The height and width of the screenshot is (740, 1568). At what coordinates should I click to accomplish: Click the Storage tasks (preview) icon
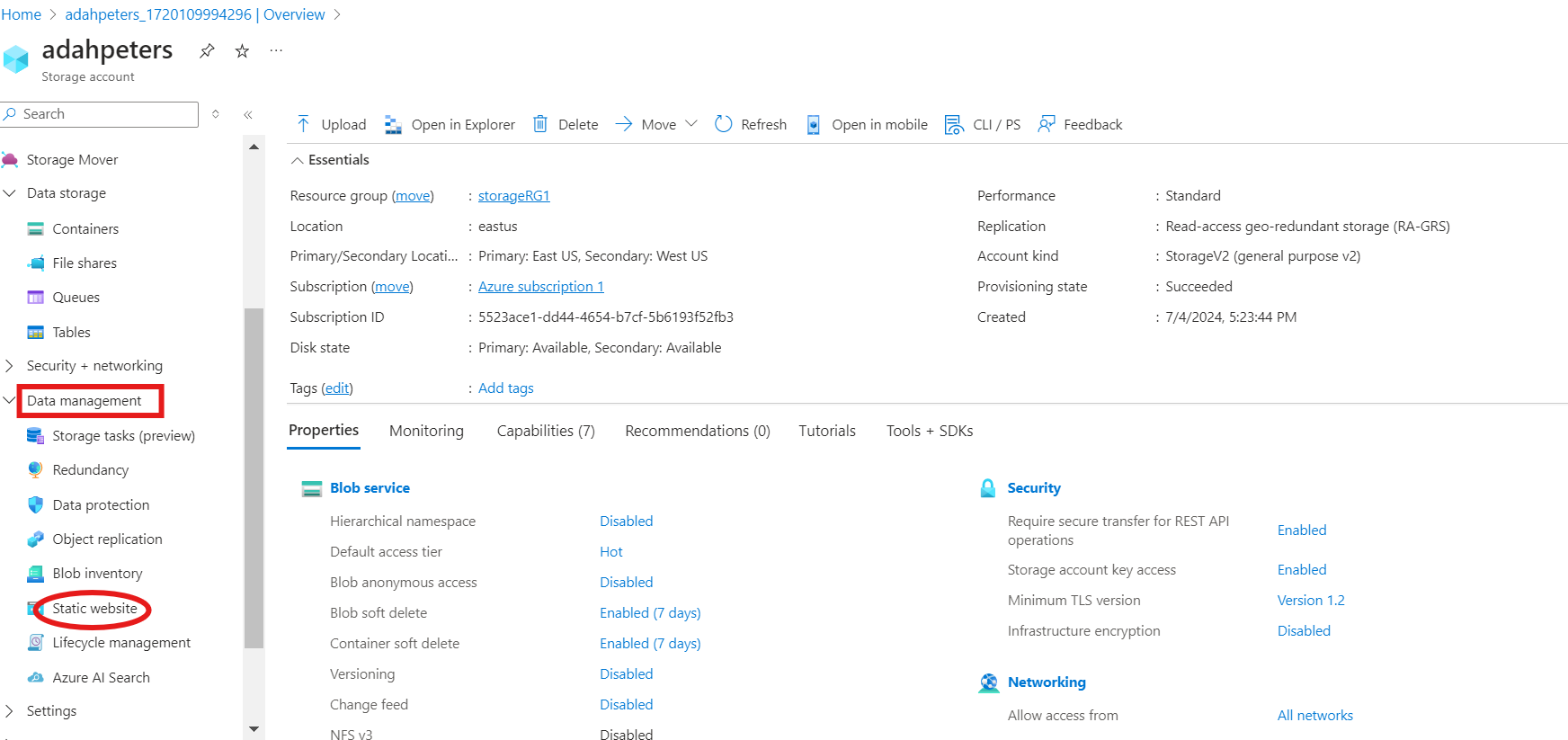(36, 436)
